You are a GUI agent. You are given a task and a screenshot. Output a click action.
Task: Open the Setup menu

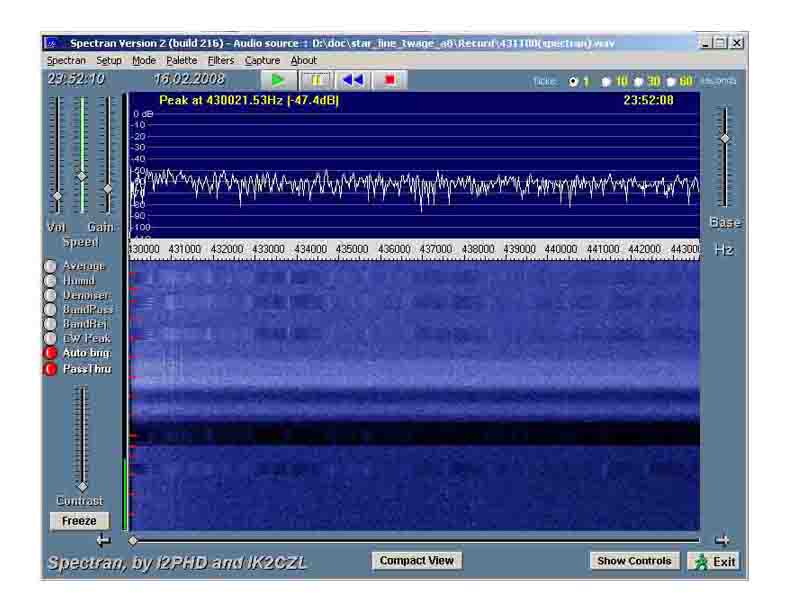[109, 60]
